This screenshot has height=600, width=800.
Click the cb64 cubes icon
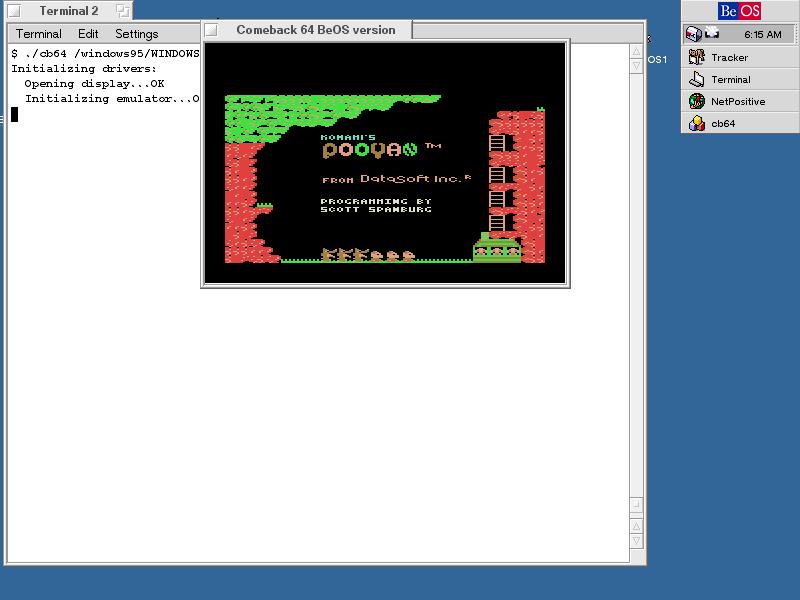coord(696,123)
